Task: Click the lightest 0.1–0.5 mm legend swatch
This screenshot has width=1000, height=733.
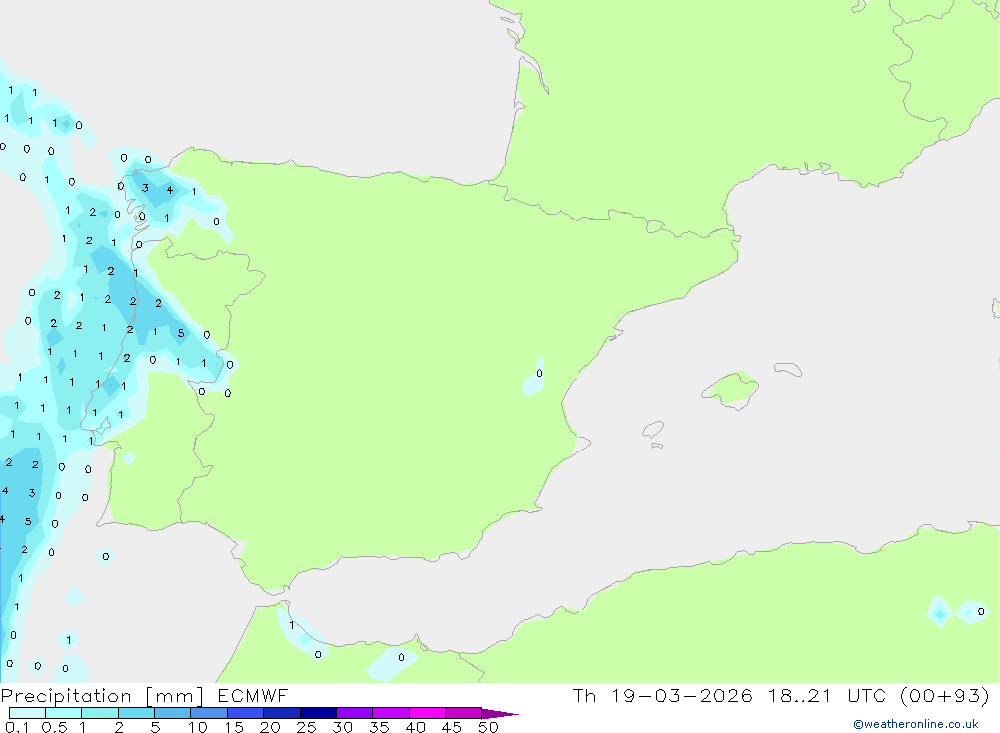Action: 27,713
